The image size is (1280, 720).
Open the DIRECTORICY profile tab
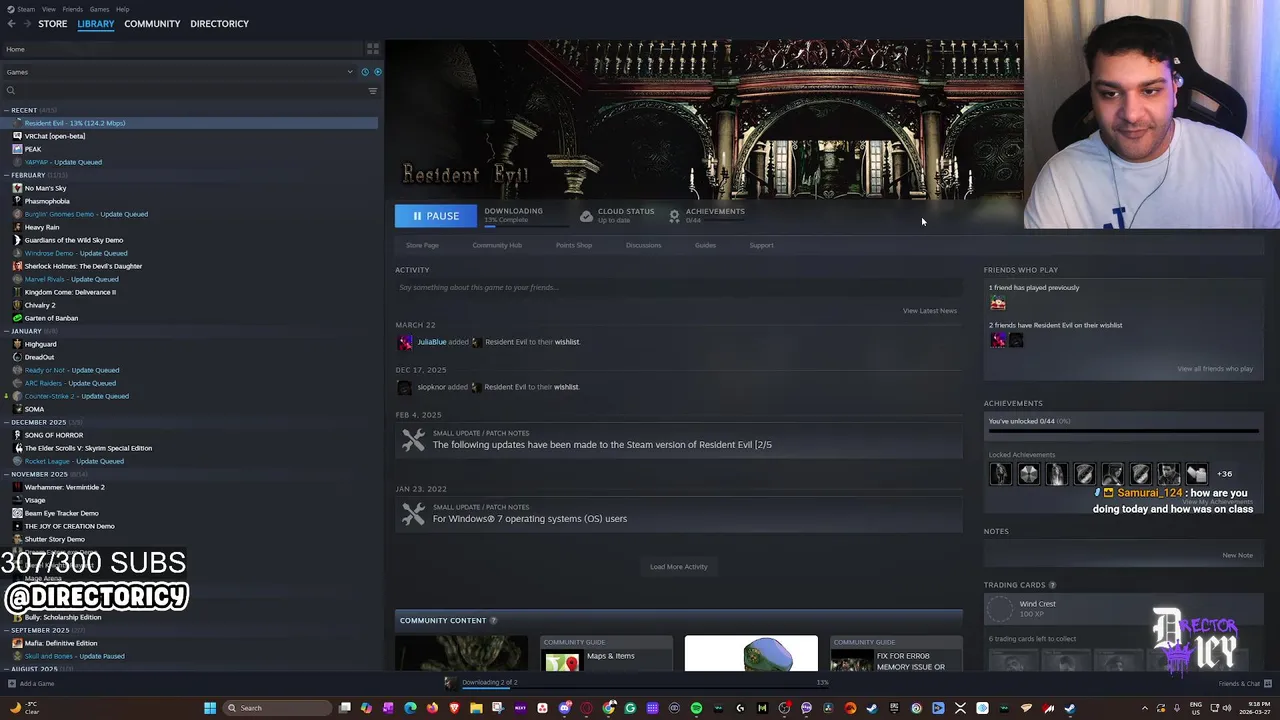point(219,24)
